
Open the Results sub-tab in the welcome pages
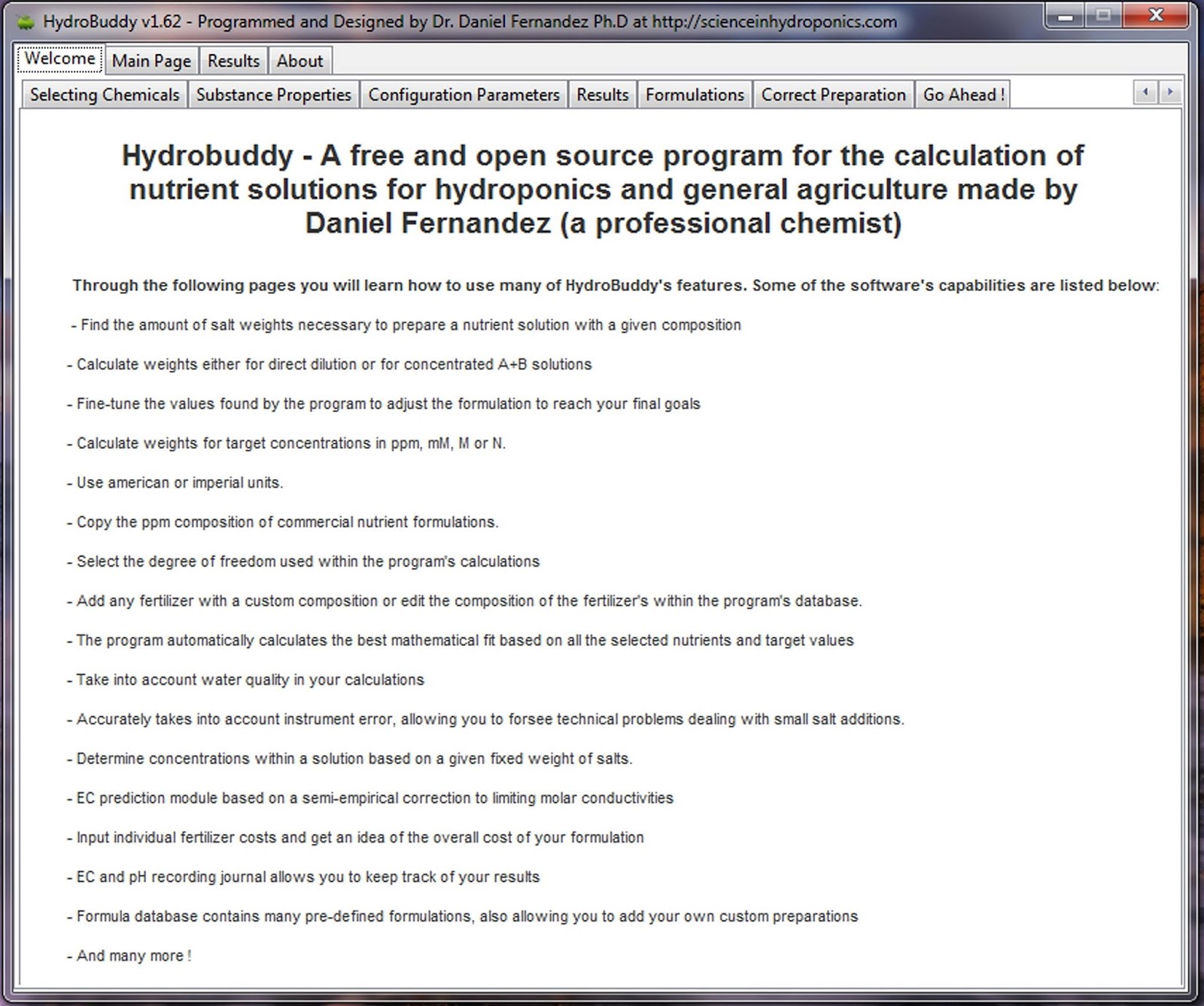point(603,95)
